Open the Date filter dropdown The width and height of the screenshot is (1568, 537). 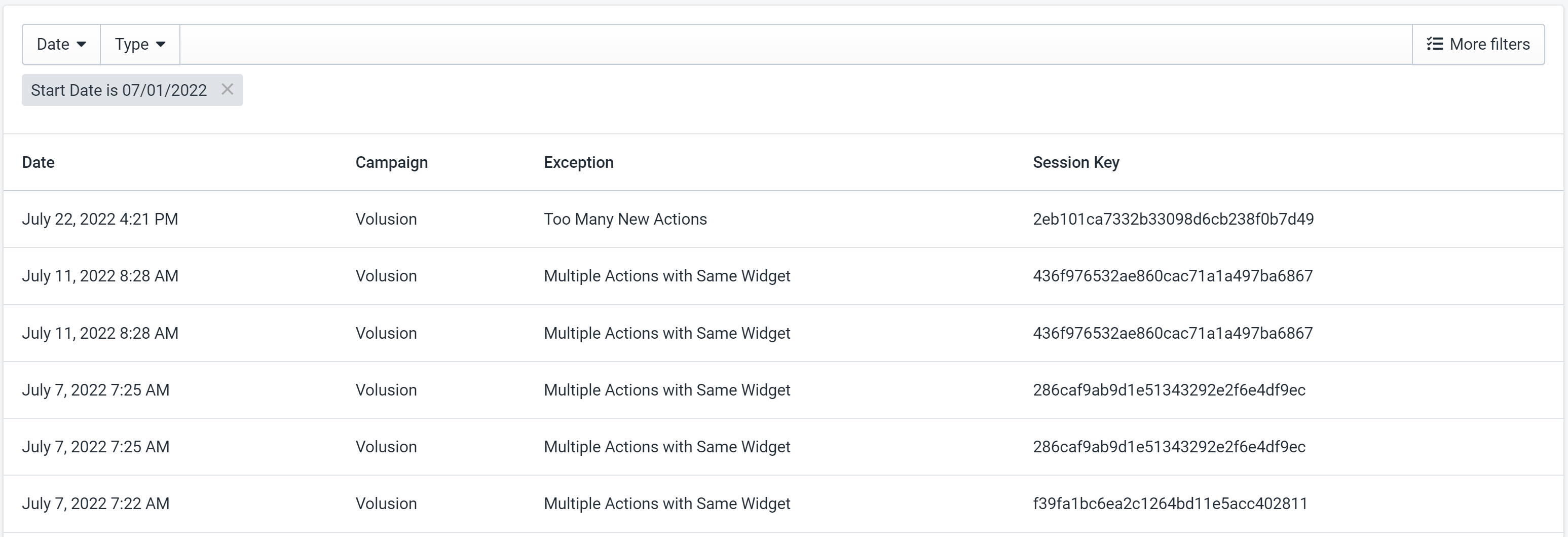[61, 45]
